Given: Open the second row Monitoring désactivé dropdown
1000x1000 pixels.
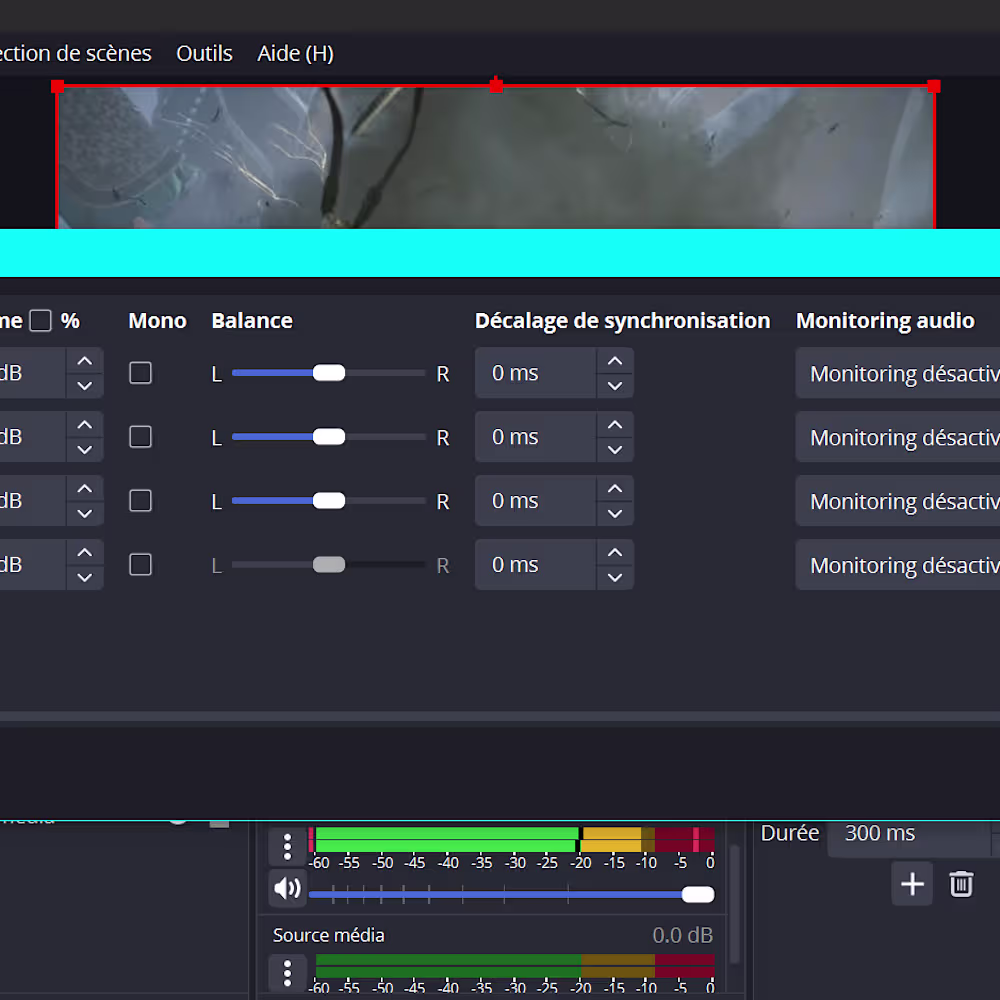Looking at the screenshot, I should point(898,437).
